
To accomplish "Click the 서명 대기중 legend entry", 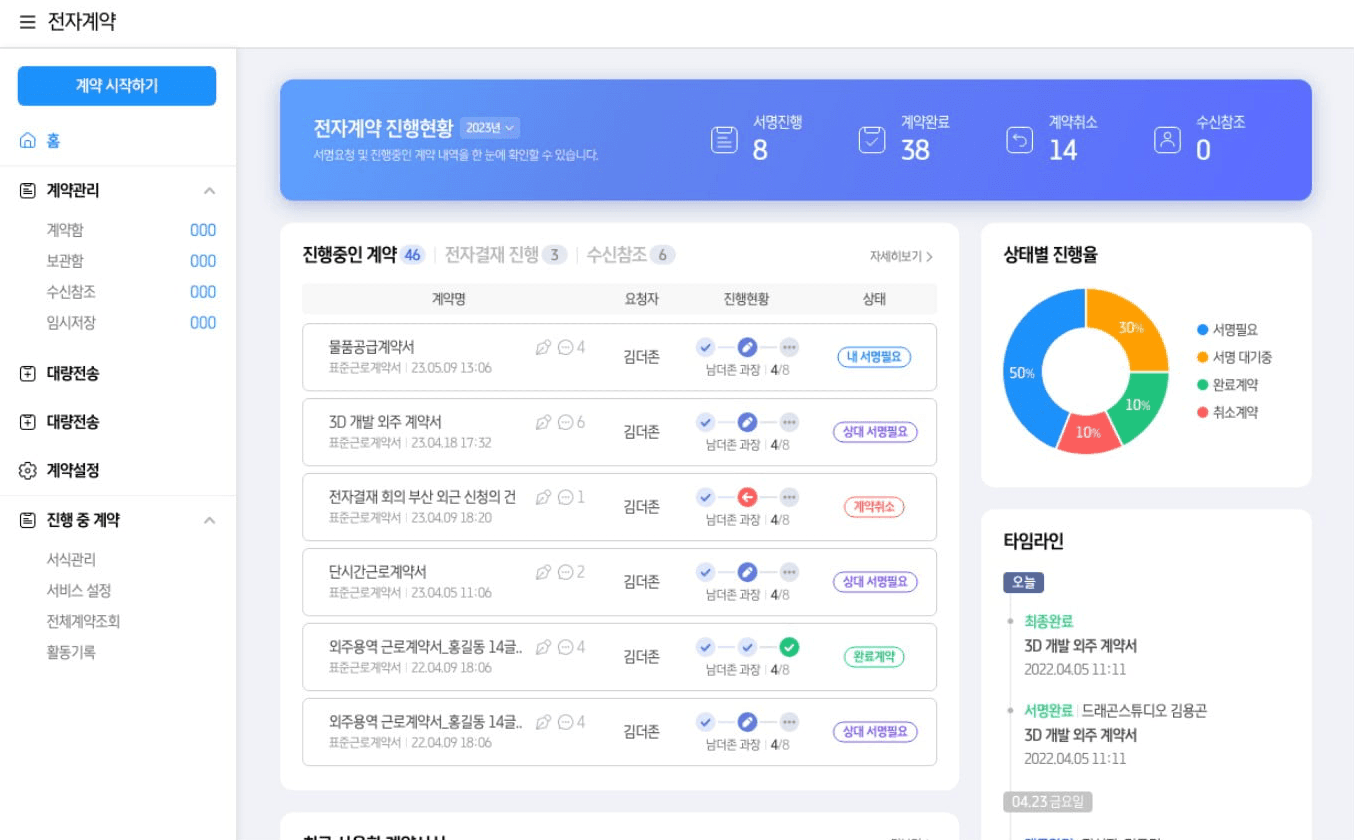I will coord(1234,357).
